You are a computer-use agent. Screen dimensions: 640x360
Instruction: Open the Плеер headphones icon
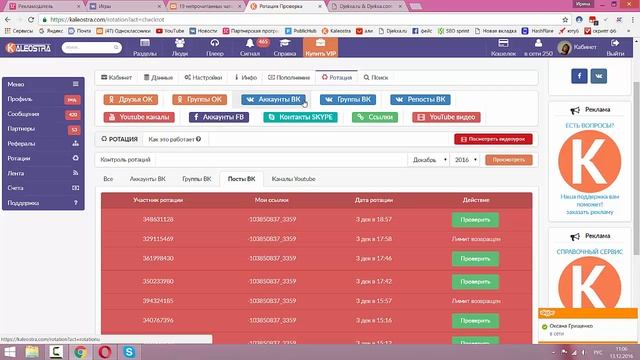click(x=215, y=47)
